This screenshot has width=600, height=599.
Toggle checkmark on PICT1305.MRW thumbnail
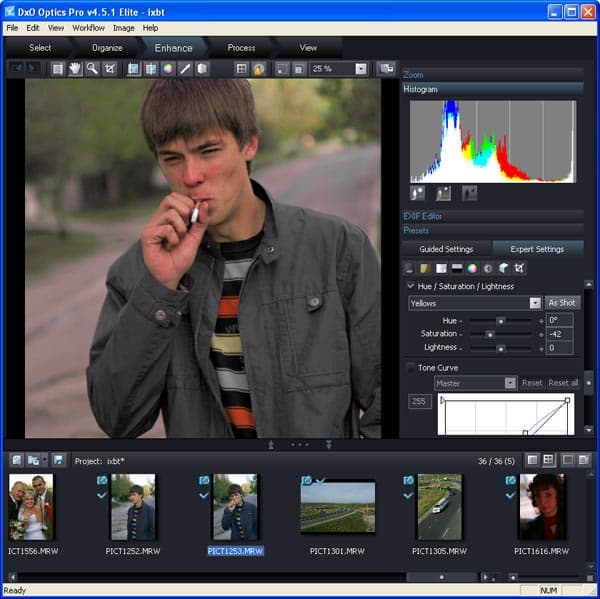pos(408,495)
